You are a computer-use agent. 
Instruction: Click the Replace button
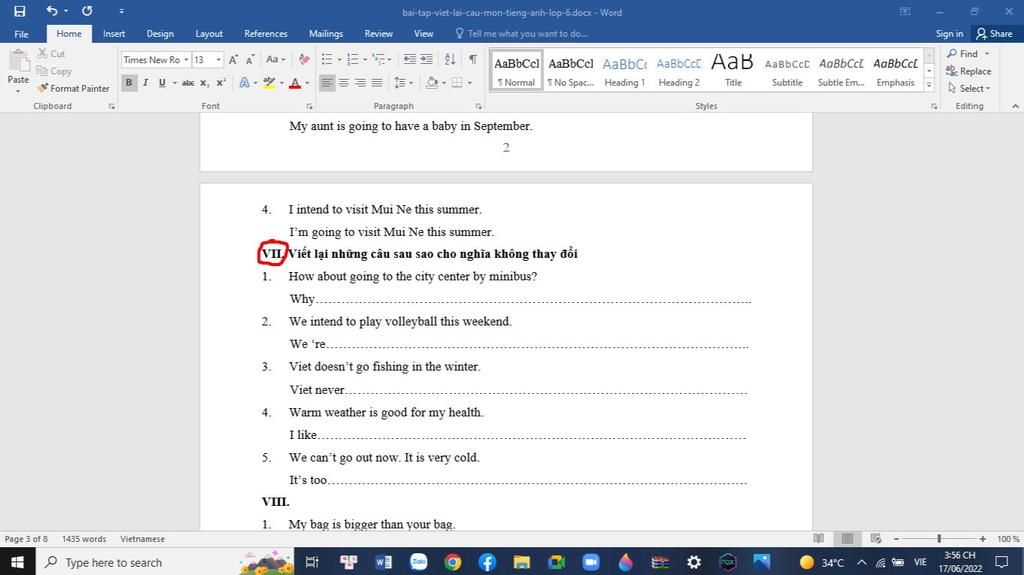pos(969,71)
